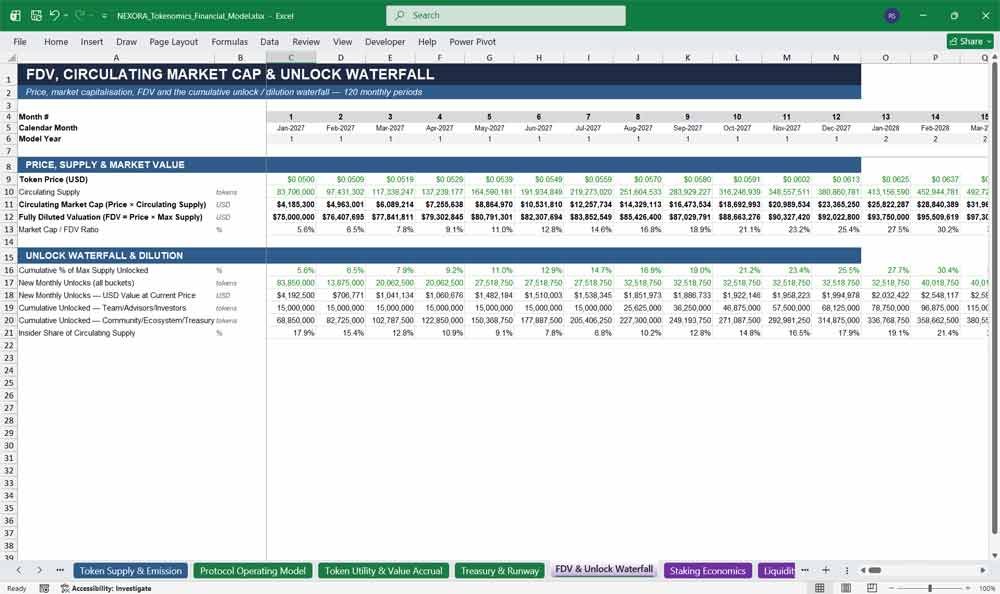The image size is (1000, 594).
Task: Switch to Page Layout view
Action: (x=846, y=588)
